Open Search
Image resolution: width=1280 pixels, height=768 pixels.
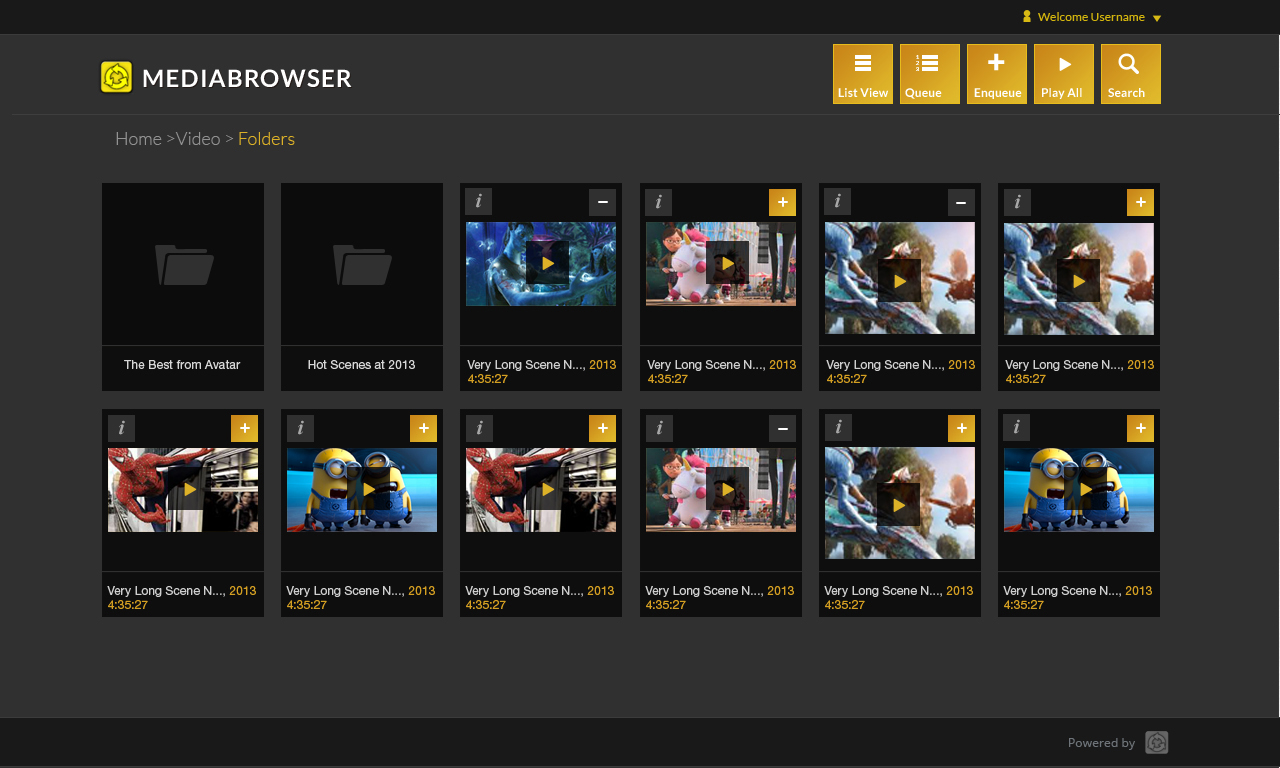point(1131,74)
